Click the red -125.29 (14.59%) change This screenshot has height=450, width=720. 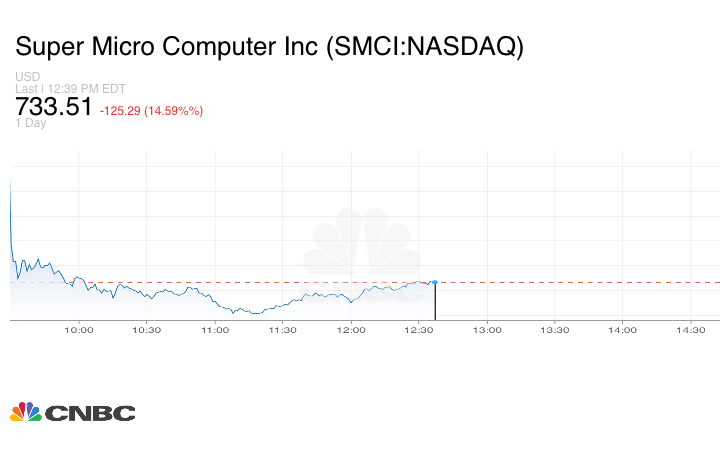[151, 110]
